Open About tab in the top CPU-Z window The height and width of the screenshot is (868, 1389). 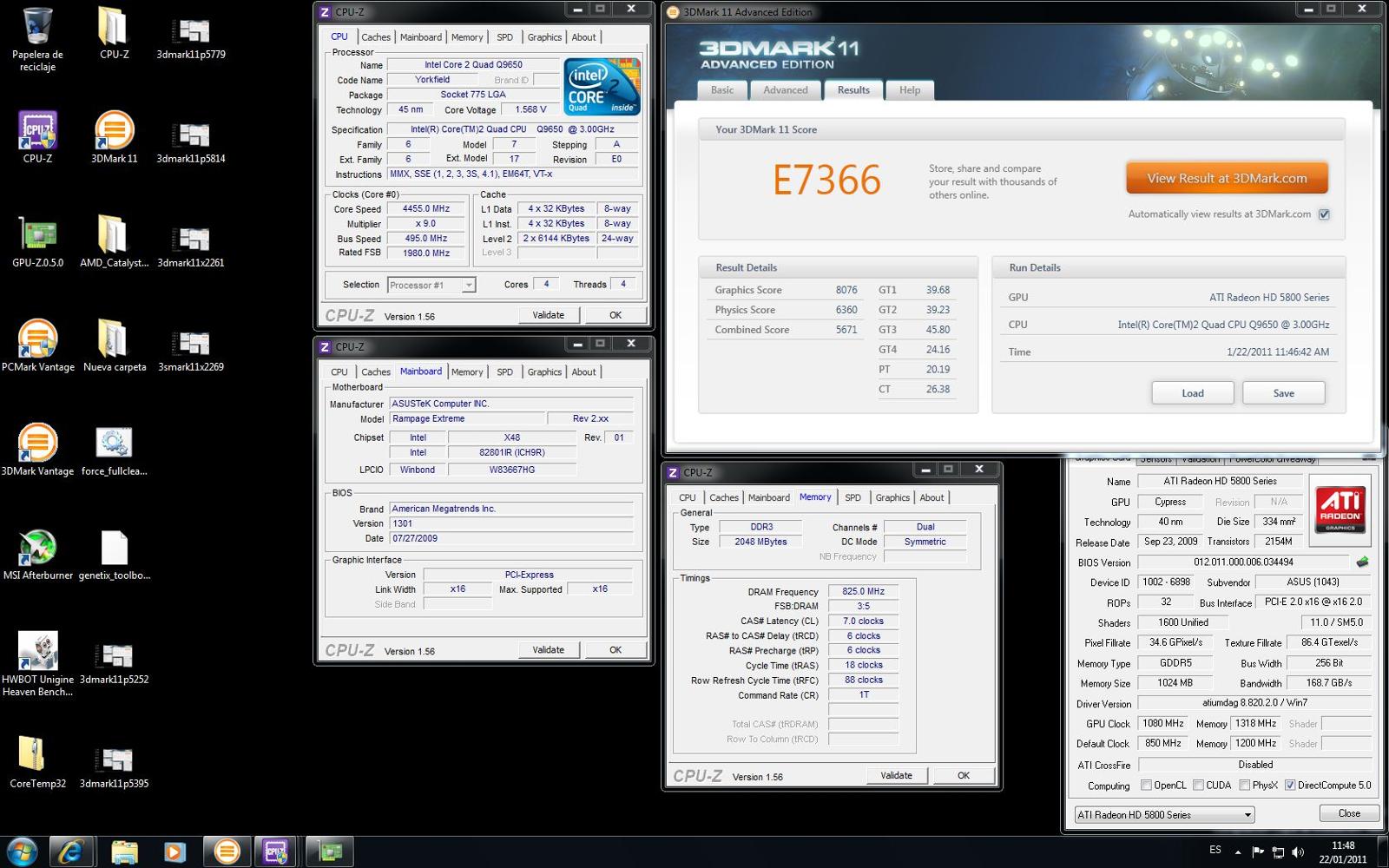tap(583, 37)
